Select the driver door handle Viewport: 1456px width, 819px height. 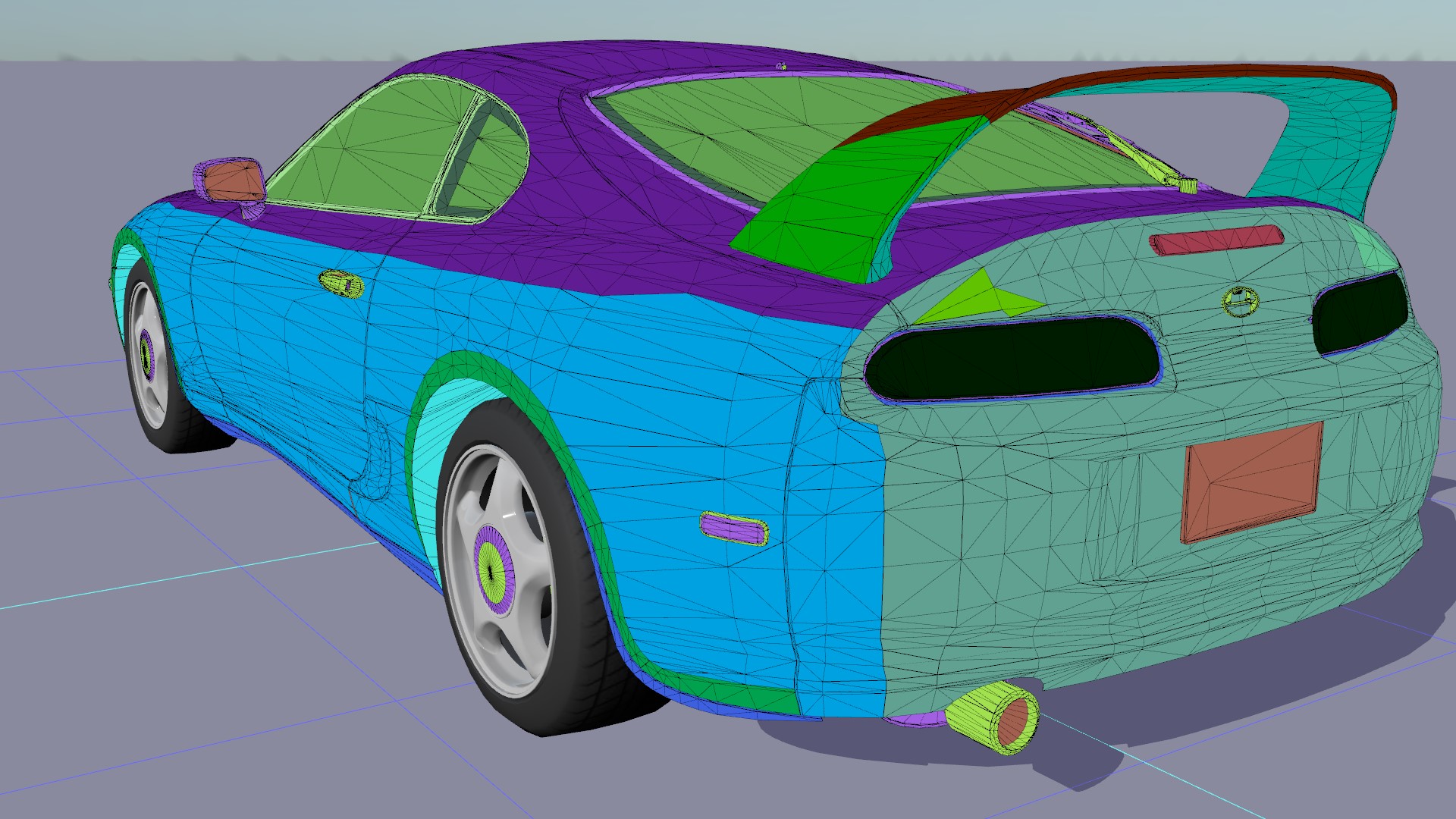[341, 284]
